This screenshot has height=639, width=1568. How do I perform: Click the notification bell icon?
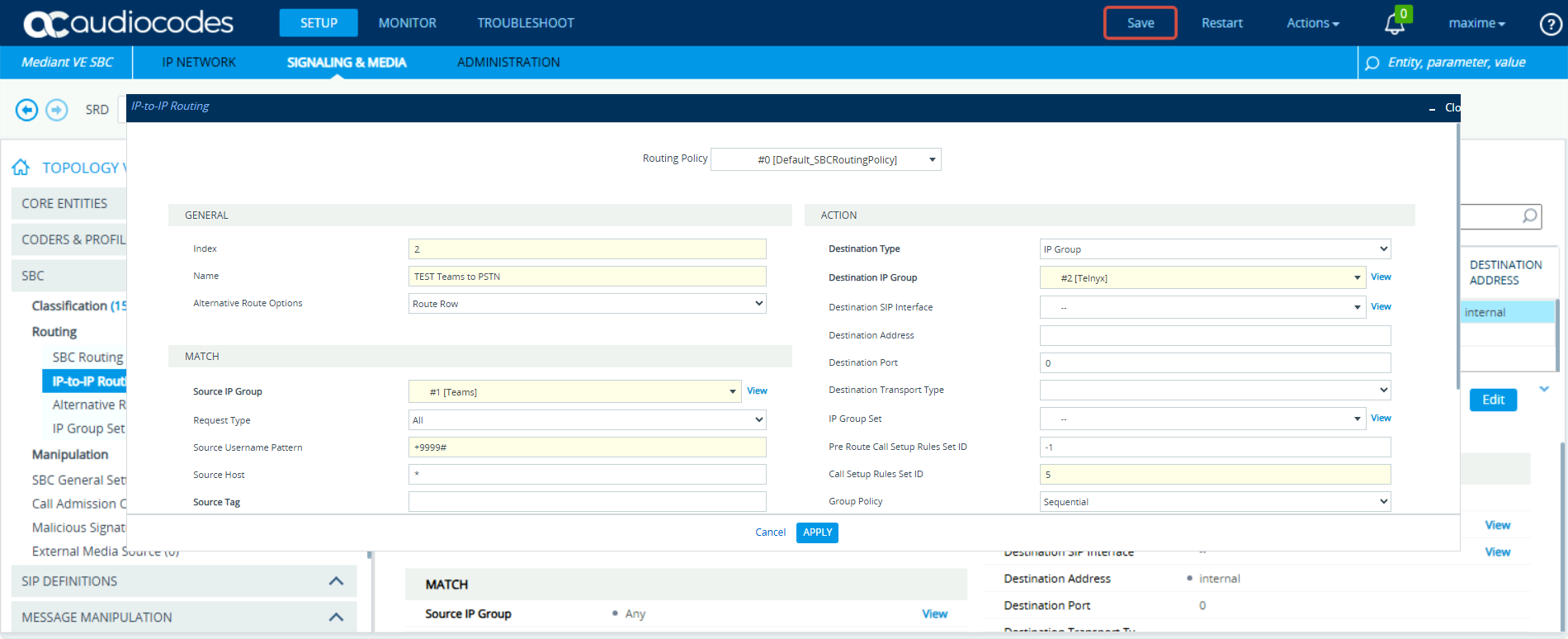pyautogui.click(x=1394, y=24)
